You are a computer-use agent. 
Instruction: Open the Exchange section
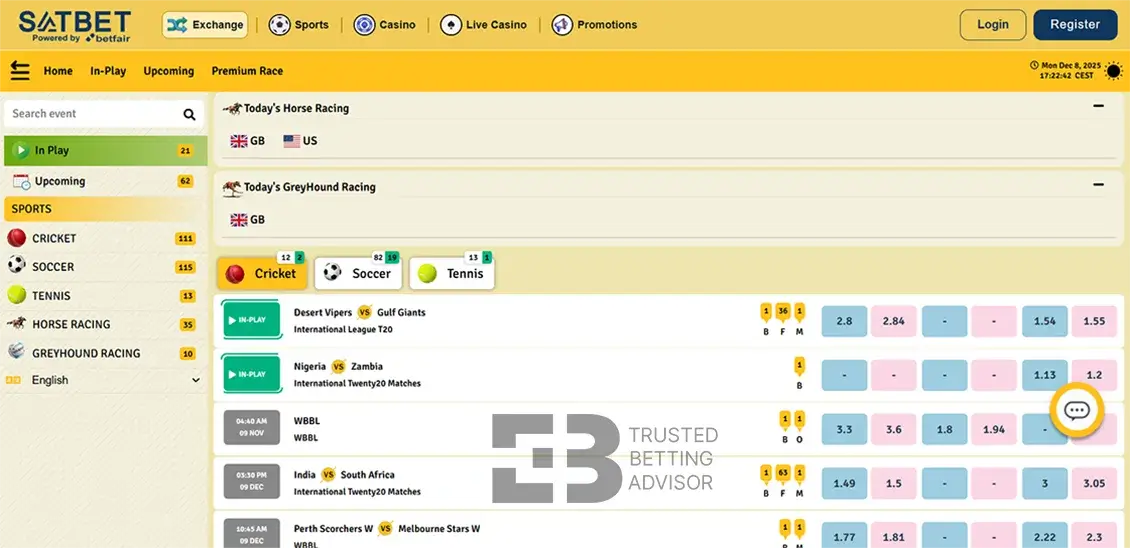pyautogui.click(x=205, y=25)
